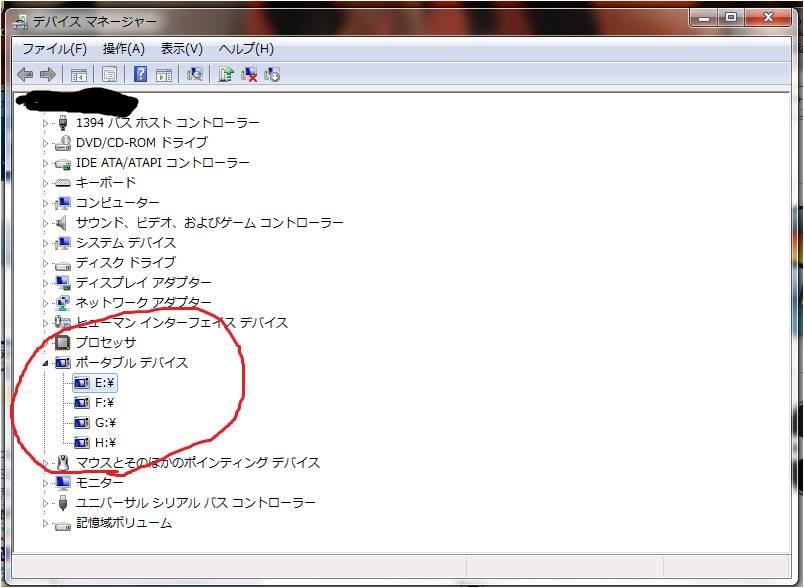This screenshot has width=804, height=588.
Task: Select the G:¥ portable device
Action: [95, 423]
